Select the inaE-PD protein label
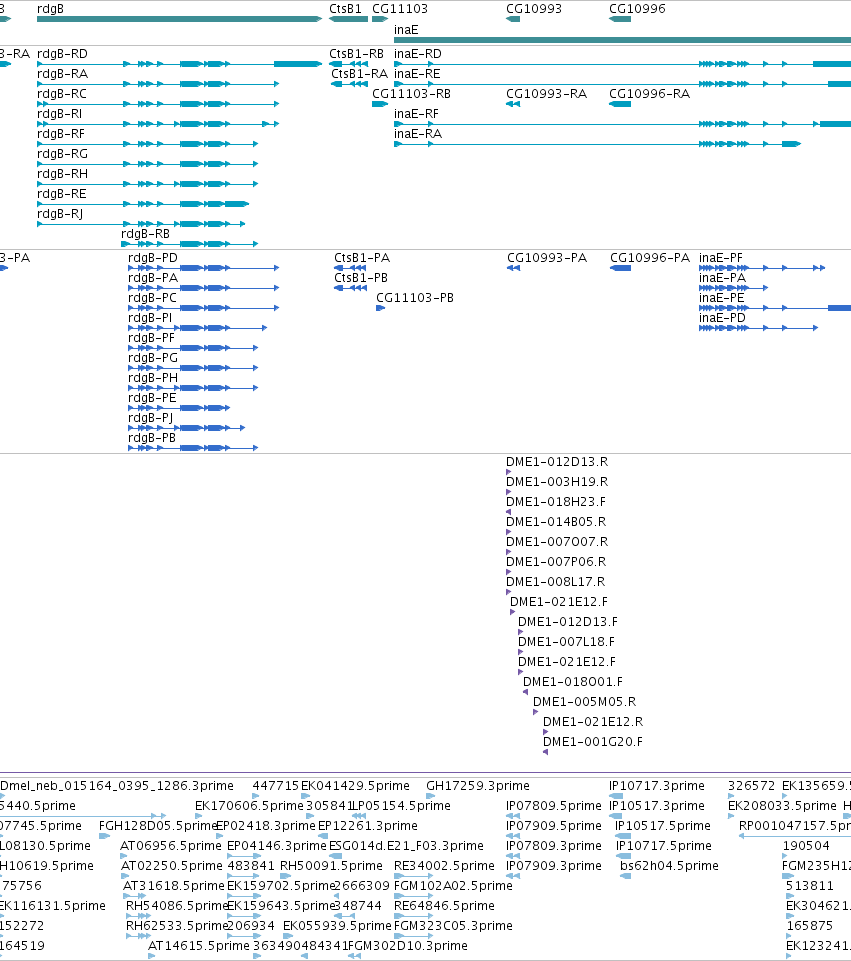This screenshot has width=851, height=961. pyautogui.click(x=722, y=317)
